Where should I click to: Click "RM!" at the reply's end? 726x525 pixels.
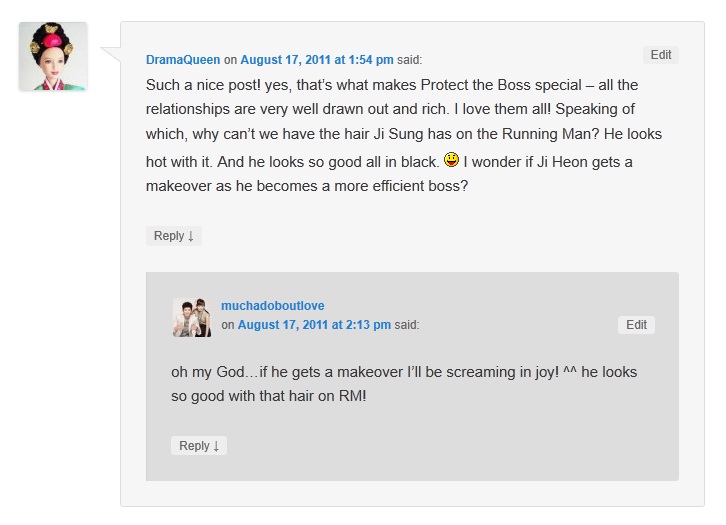click(x=349, y=397)
